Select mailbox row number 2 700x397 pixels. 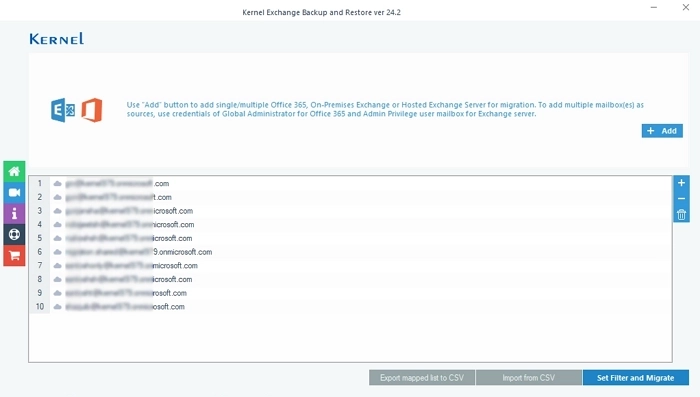click(x=350, y=197)
